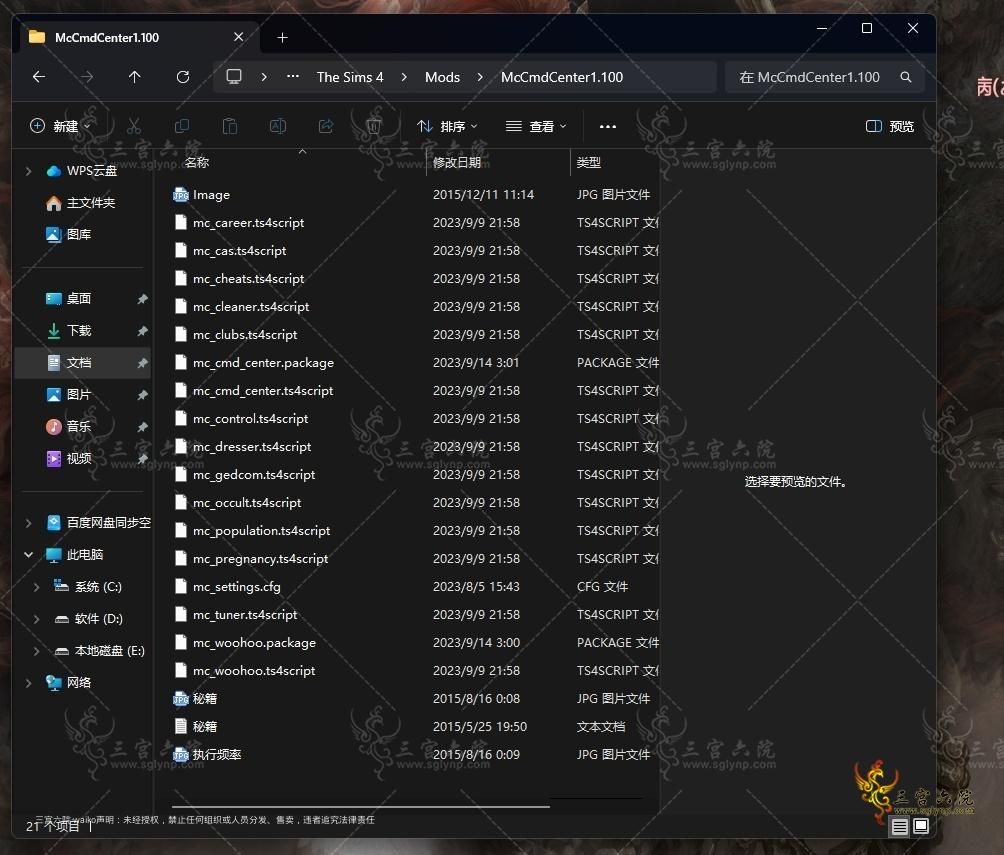Click the Rename icon in toolbar
1004x855 pixels.
coord(278,126)
